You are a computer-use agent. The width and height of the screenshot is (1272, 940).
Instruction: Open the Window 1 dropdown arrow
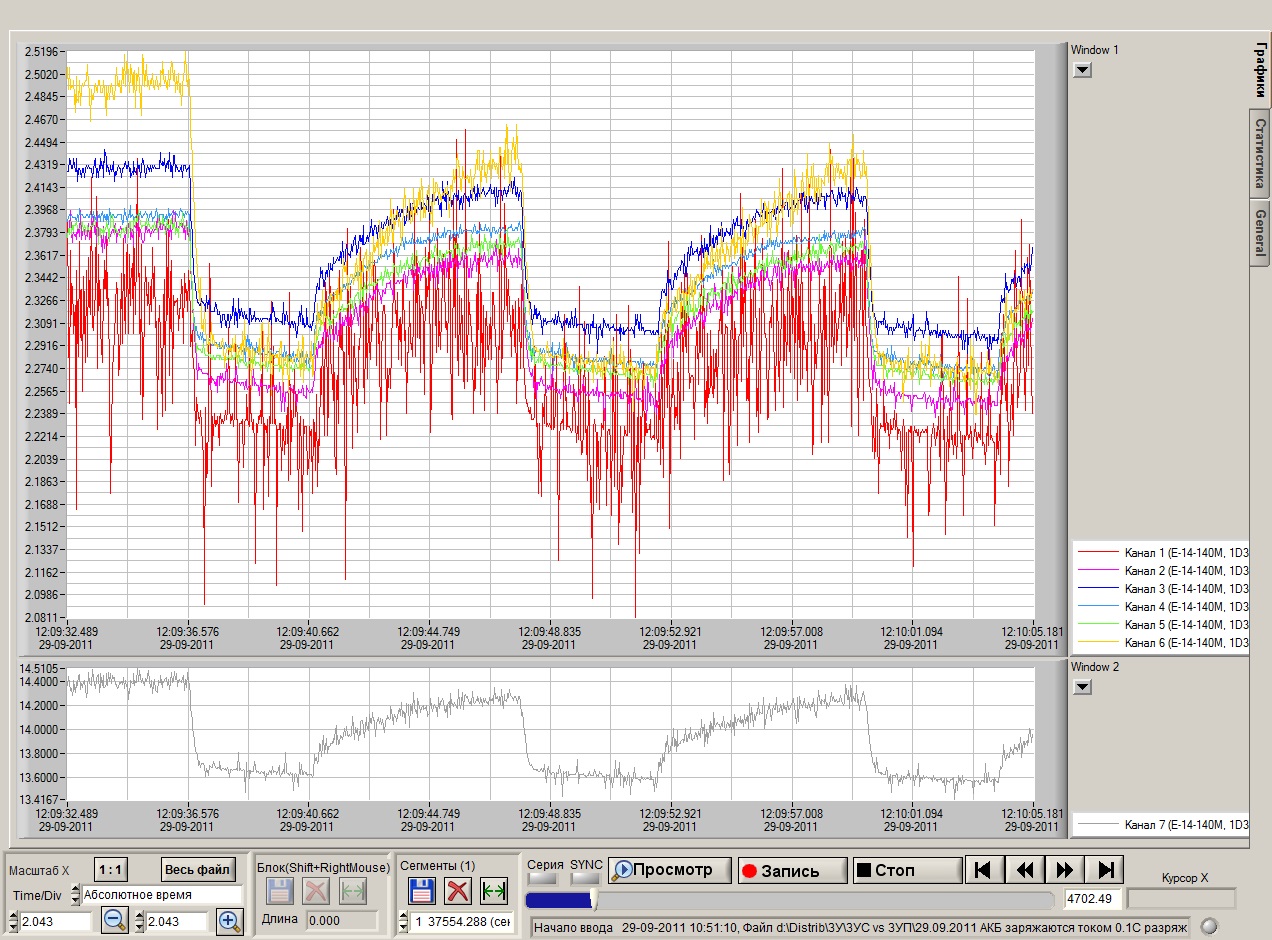coord(1082,70)
